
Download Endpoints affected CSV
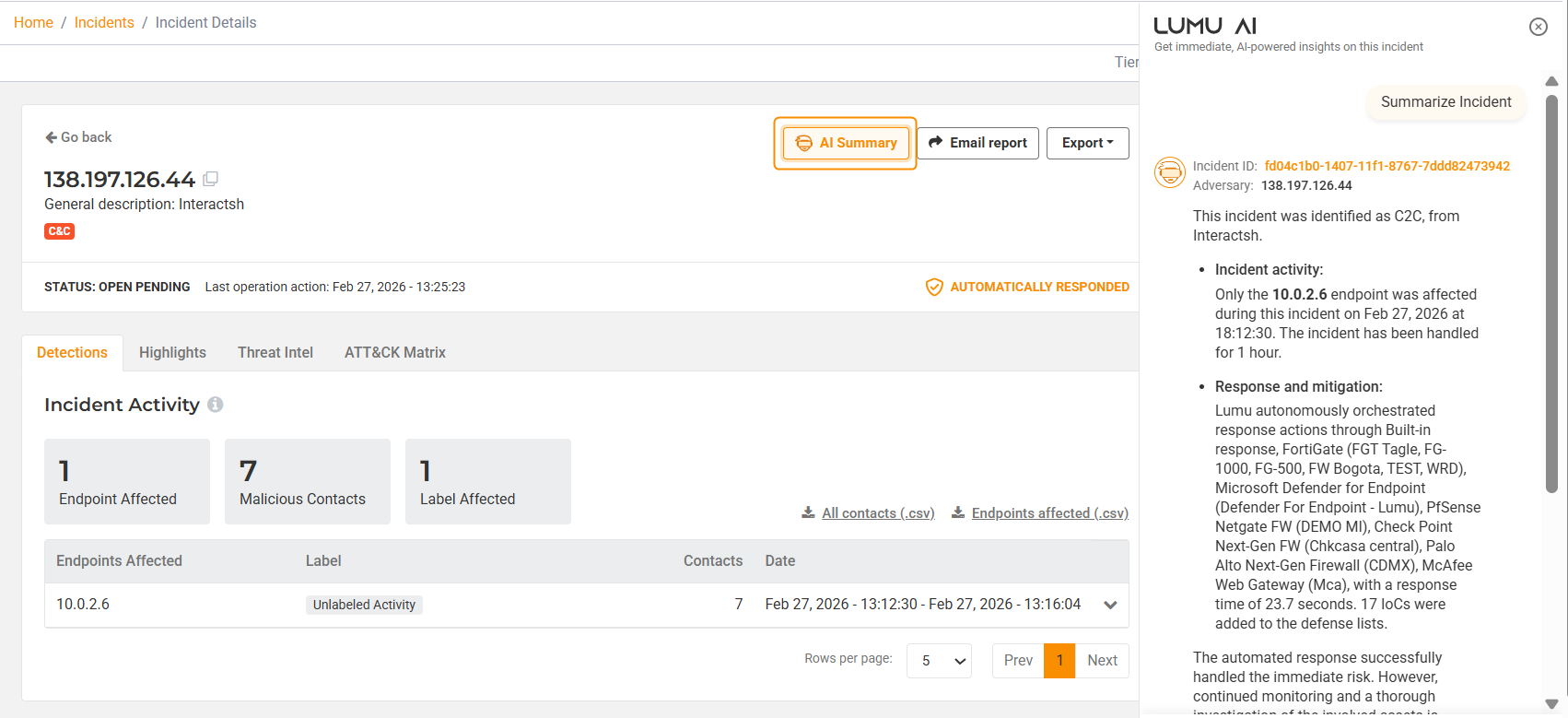click(1040, 513)
